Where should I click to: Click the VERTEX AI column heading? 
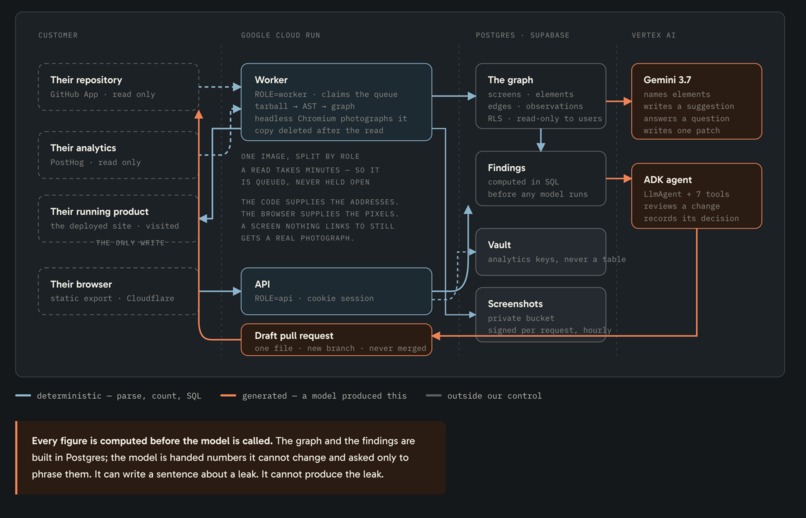coord(653,35)
